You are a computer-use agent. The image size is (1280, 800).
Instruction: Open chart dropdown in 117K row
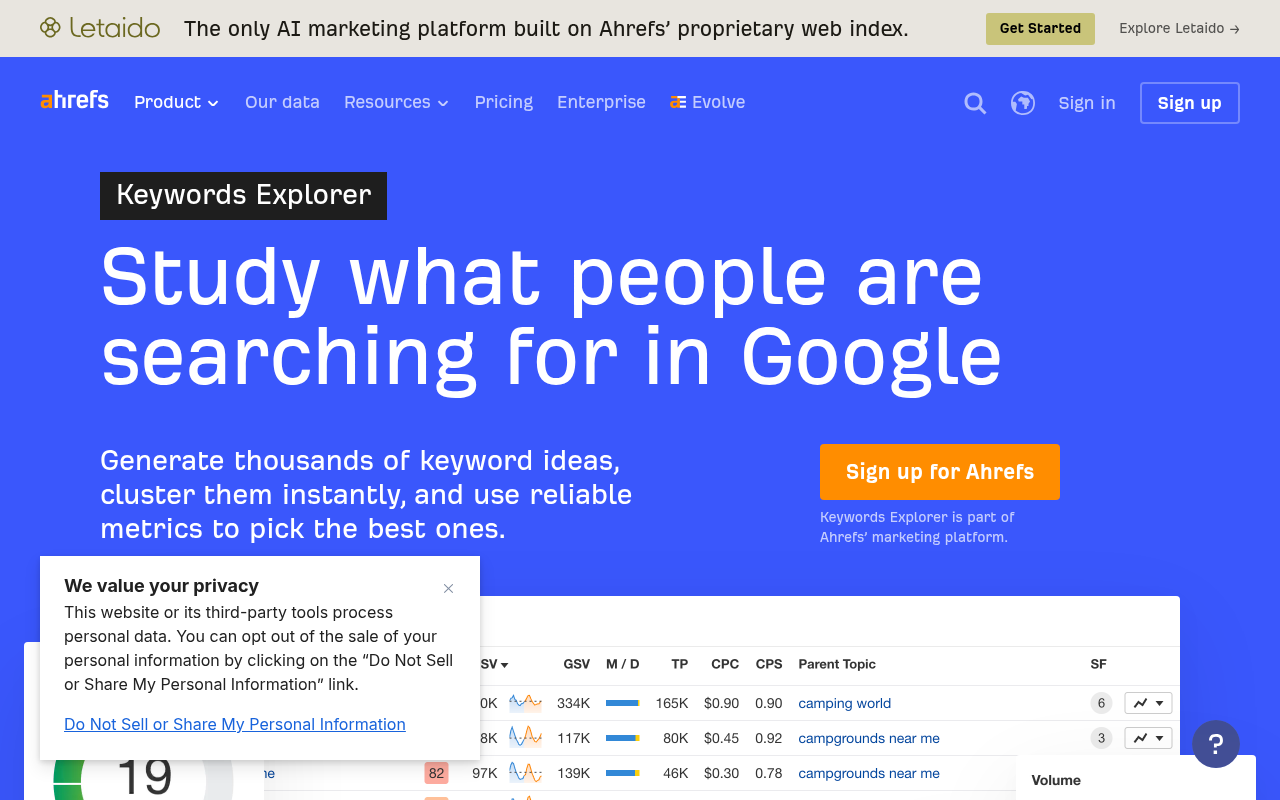point(1148,738)
